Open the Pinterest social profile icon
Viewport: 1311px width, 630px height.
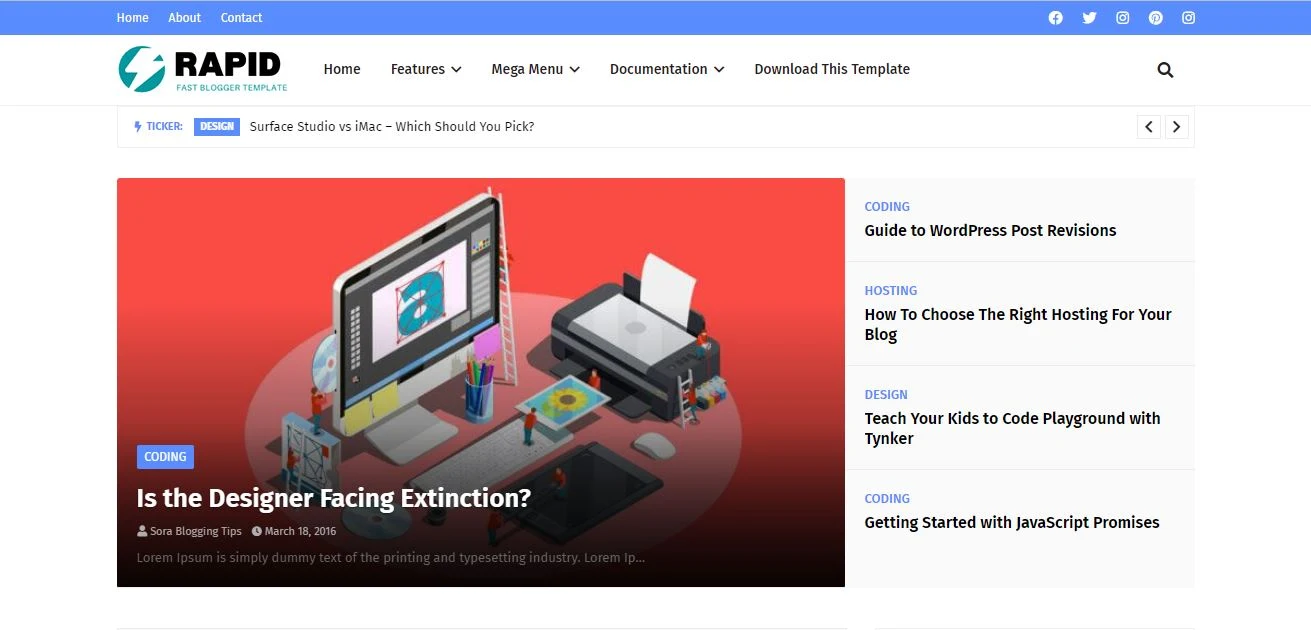(1155, 17)
